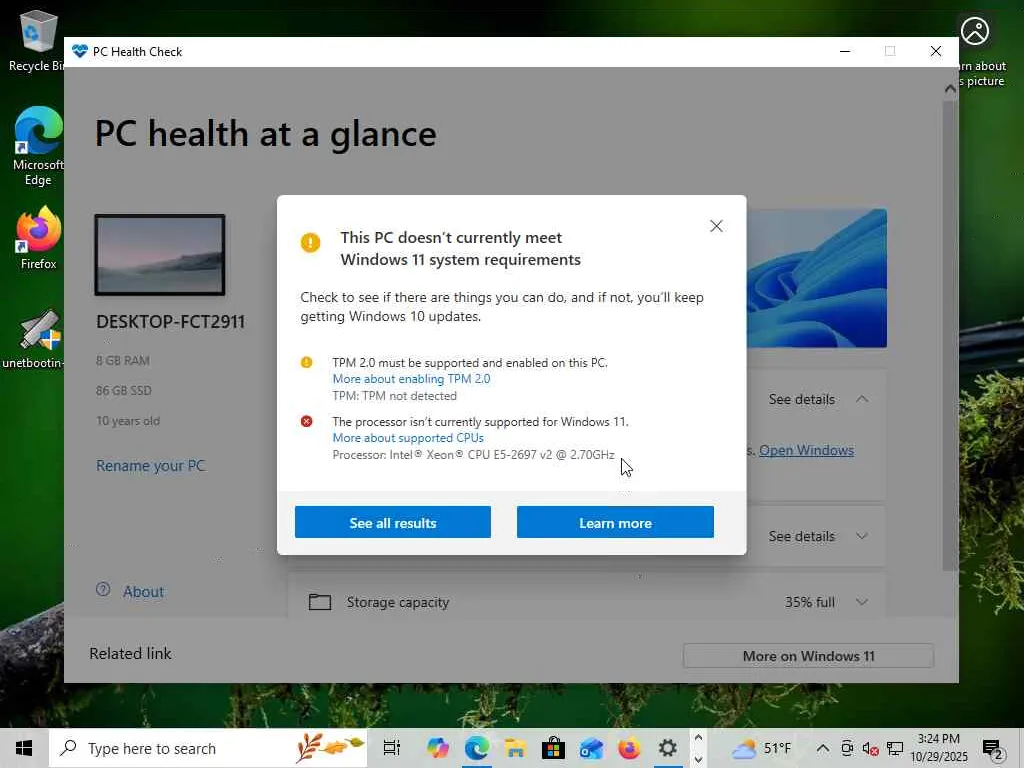The image size is (1024, 768).
Task: Click Learn more button
Action: (x=615, y=522)
